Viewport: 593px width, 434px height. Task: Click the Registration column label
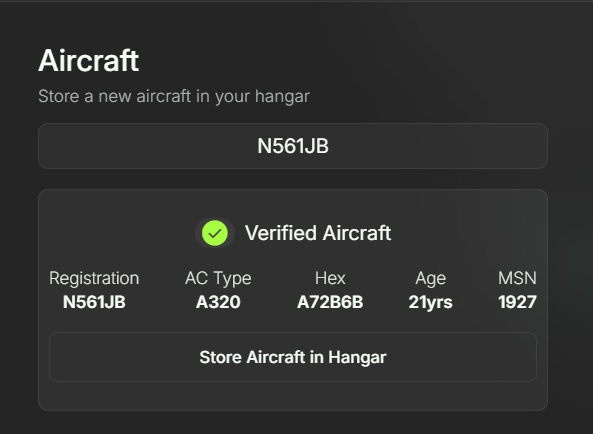point(94,279)
